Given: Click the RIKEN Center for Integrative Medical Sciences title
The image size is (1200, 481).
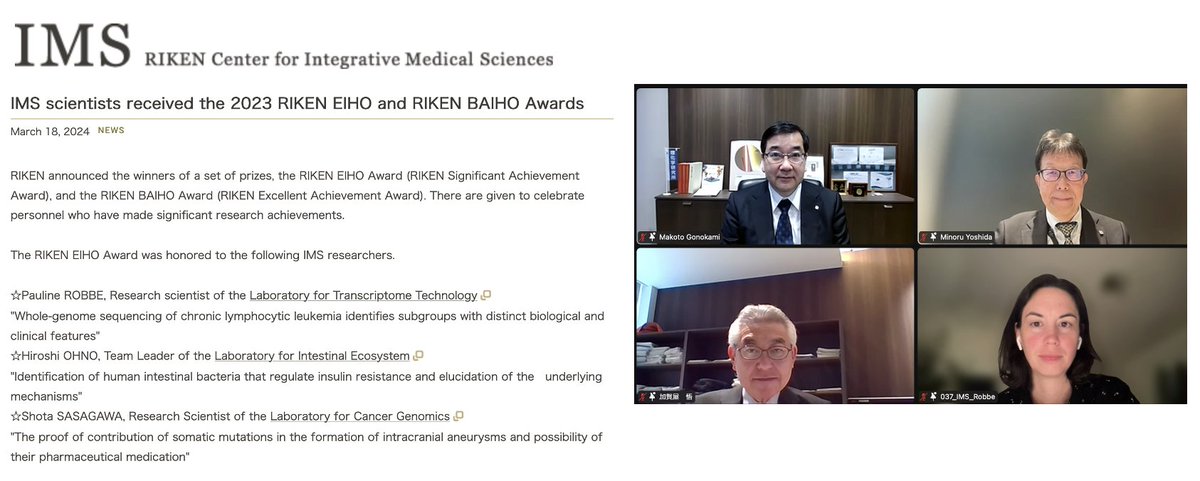Looking at the screenshot, I should [349, 59].
